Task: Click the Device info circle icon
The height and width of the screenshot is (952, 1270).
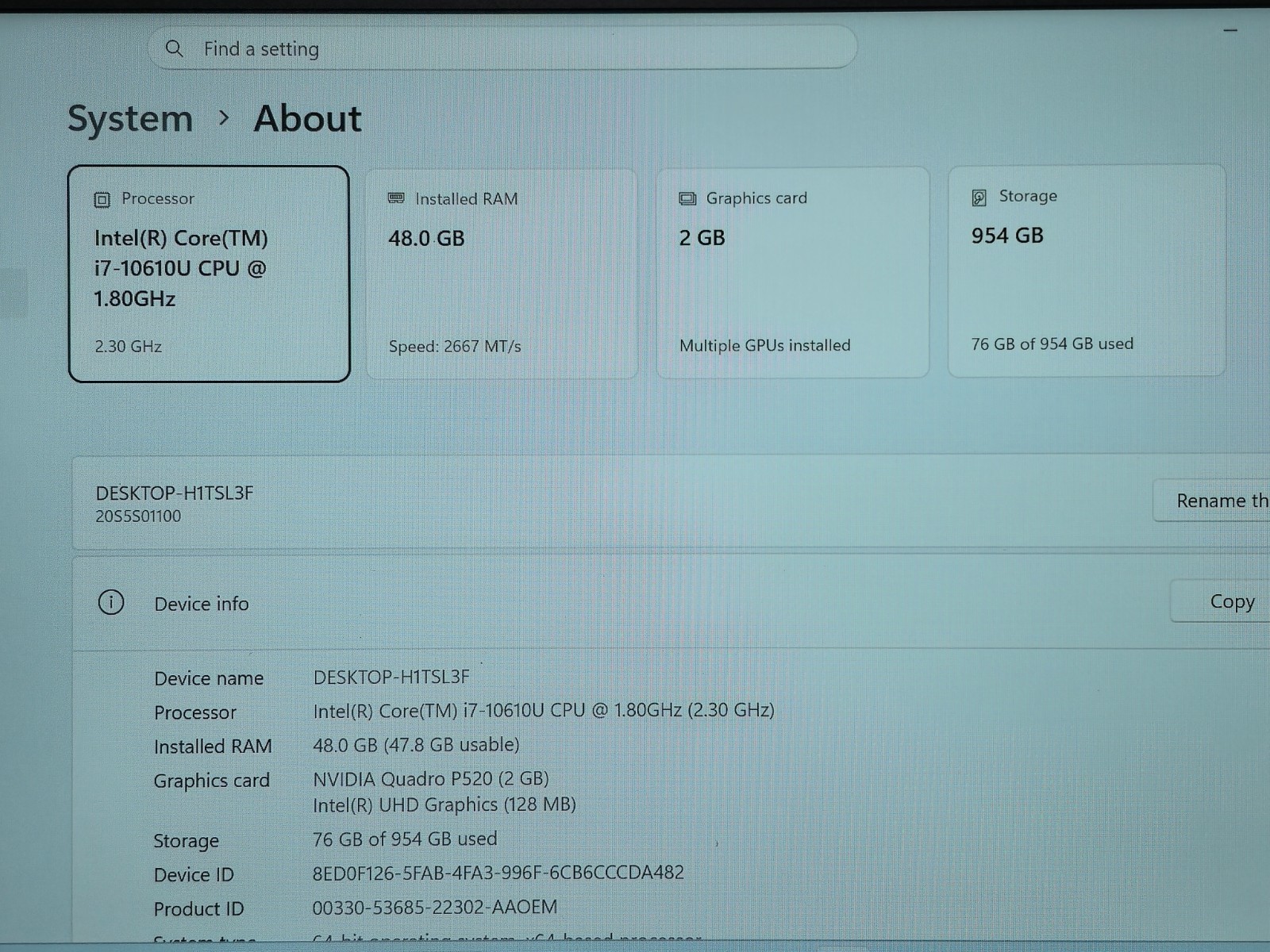Action: [x=111, y=603]
